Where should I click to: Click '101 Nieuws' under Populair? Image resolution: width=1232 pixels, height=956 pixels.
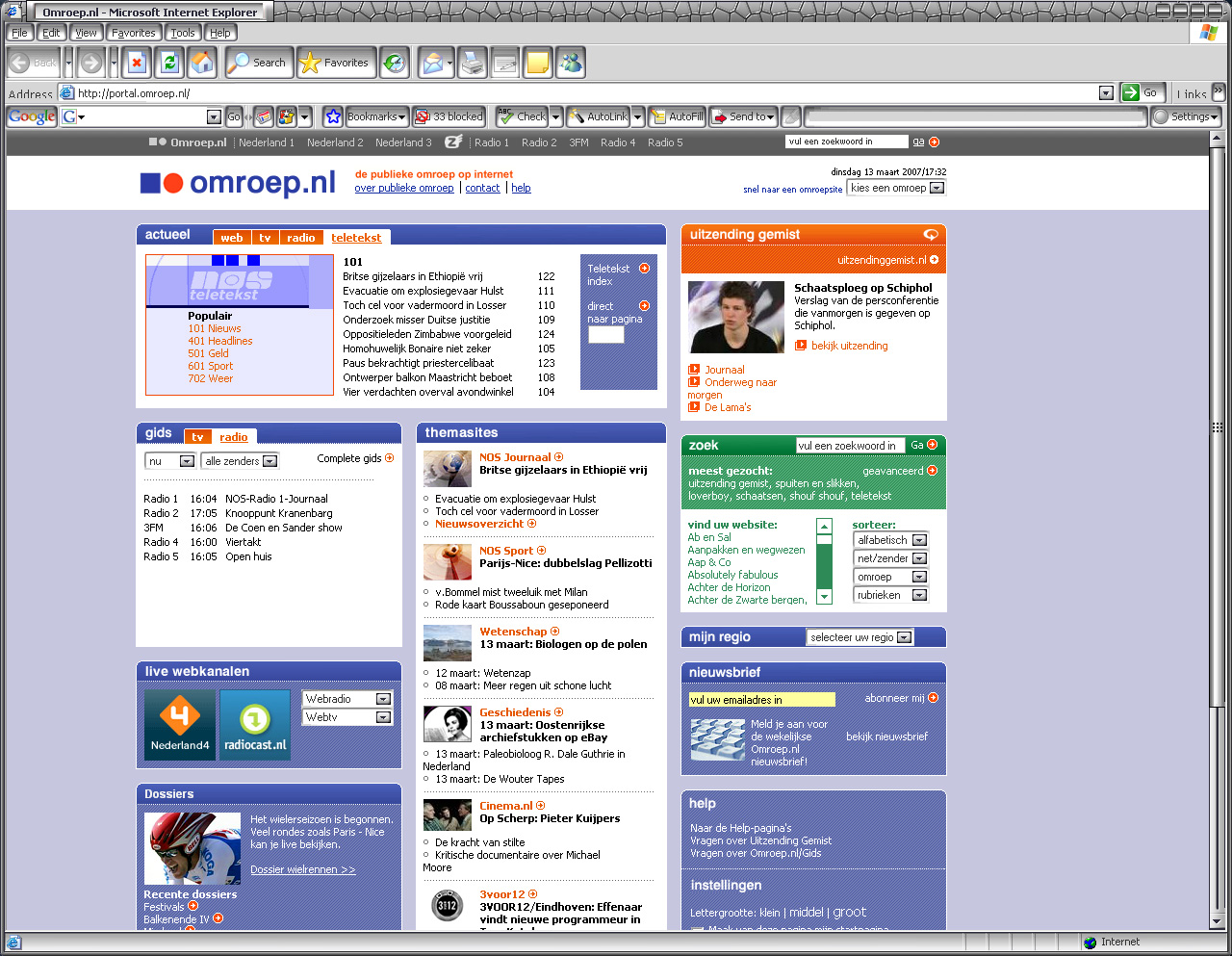[x=215, y=328]
